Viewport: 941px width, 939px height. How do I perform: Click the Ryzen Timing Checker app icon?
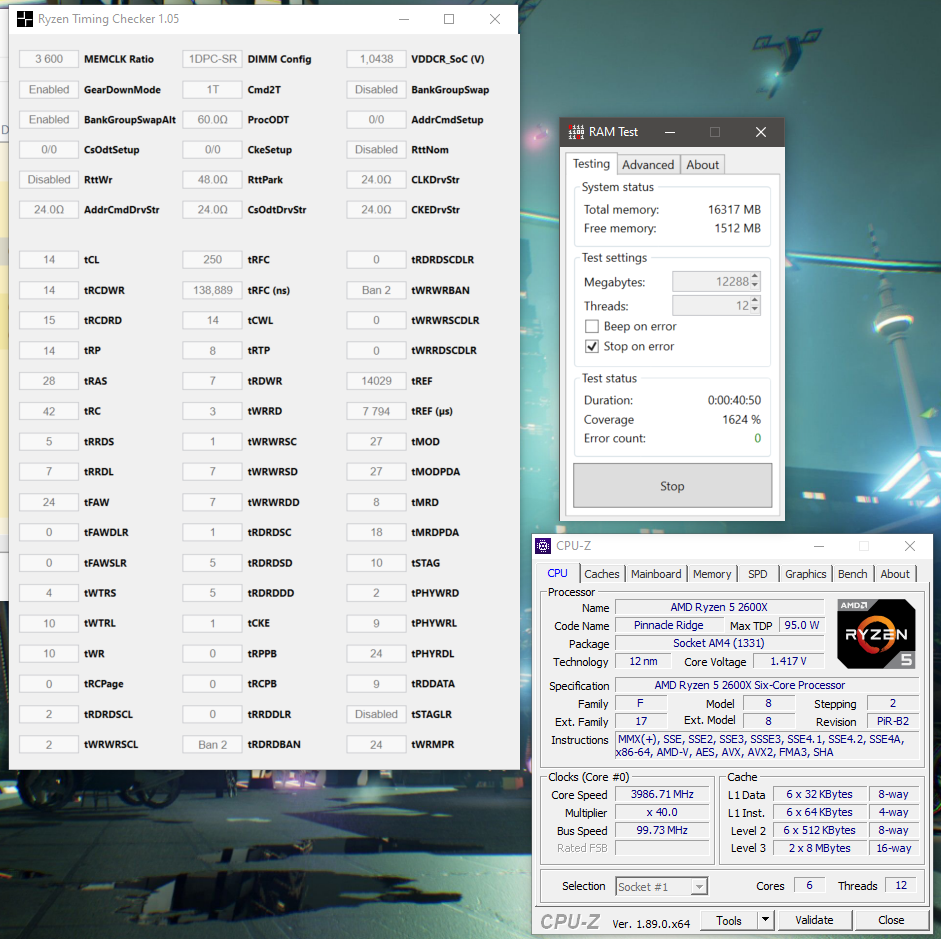25,19
